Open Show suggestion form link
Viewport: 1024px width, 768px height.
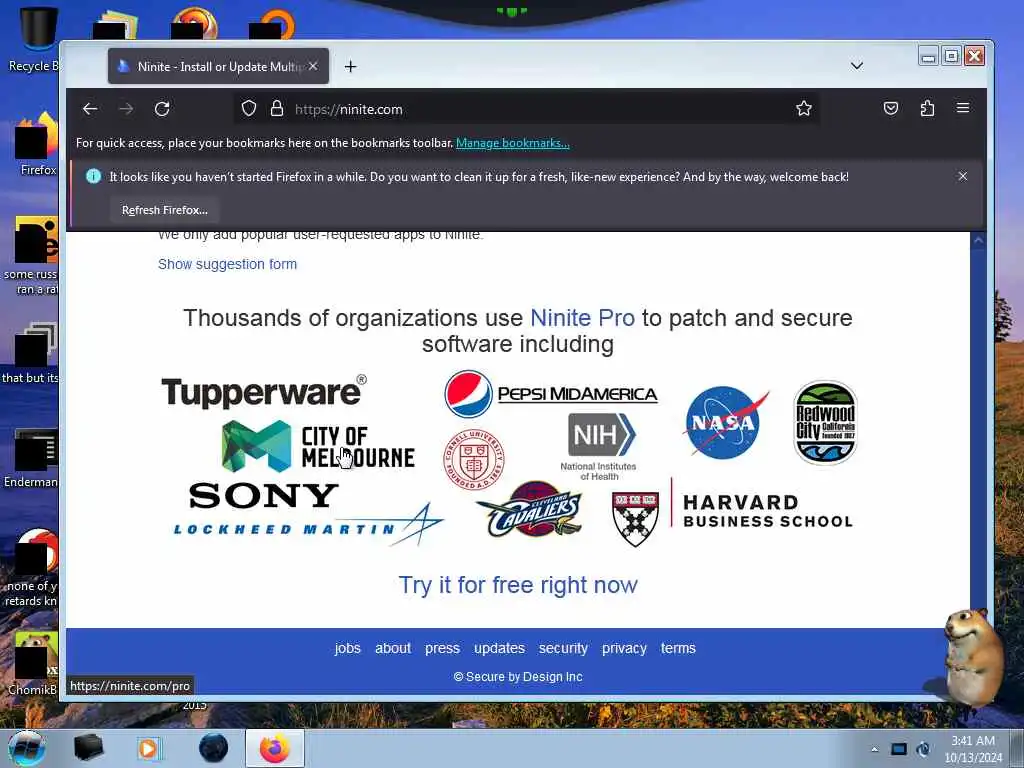click(x=227, y=264)
